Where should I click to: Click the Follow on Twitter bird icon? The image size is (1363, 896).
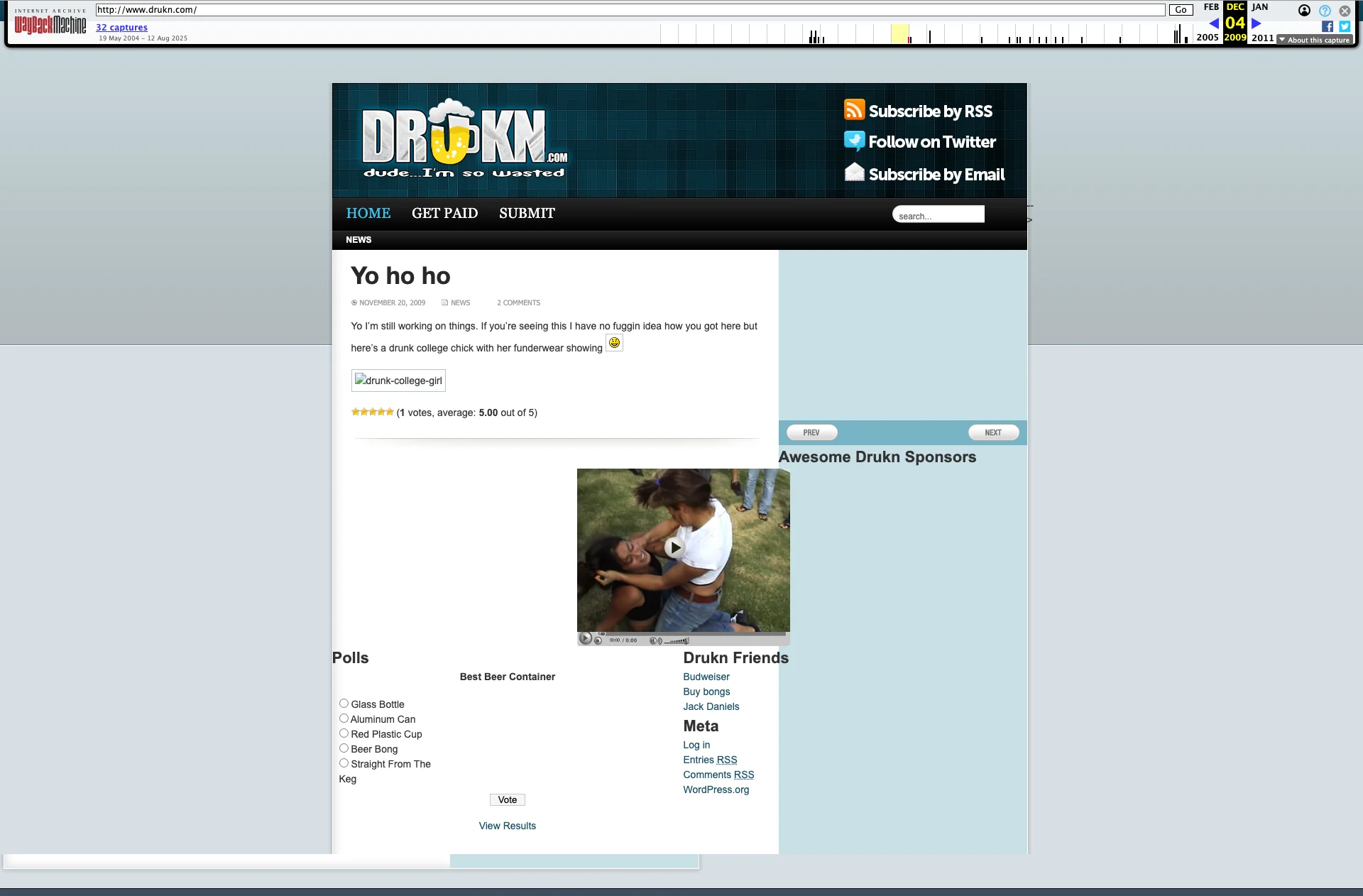point(854,141)
